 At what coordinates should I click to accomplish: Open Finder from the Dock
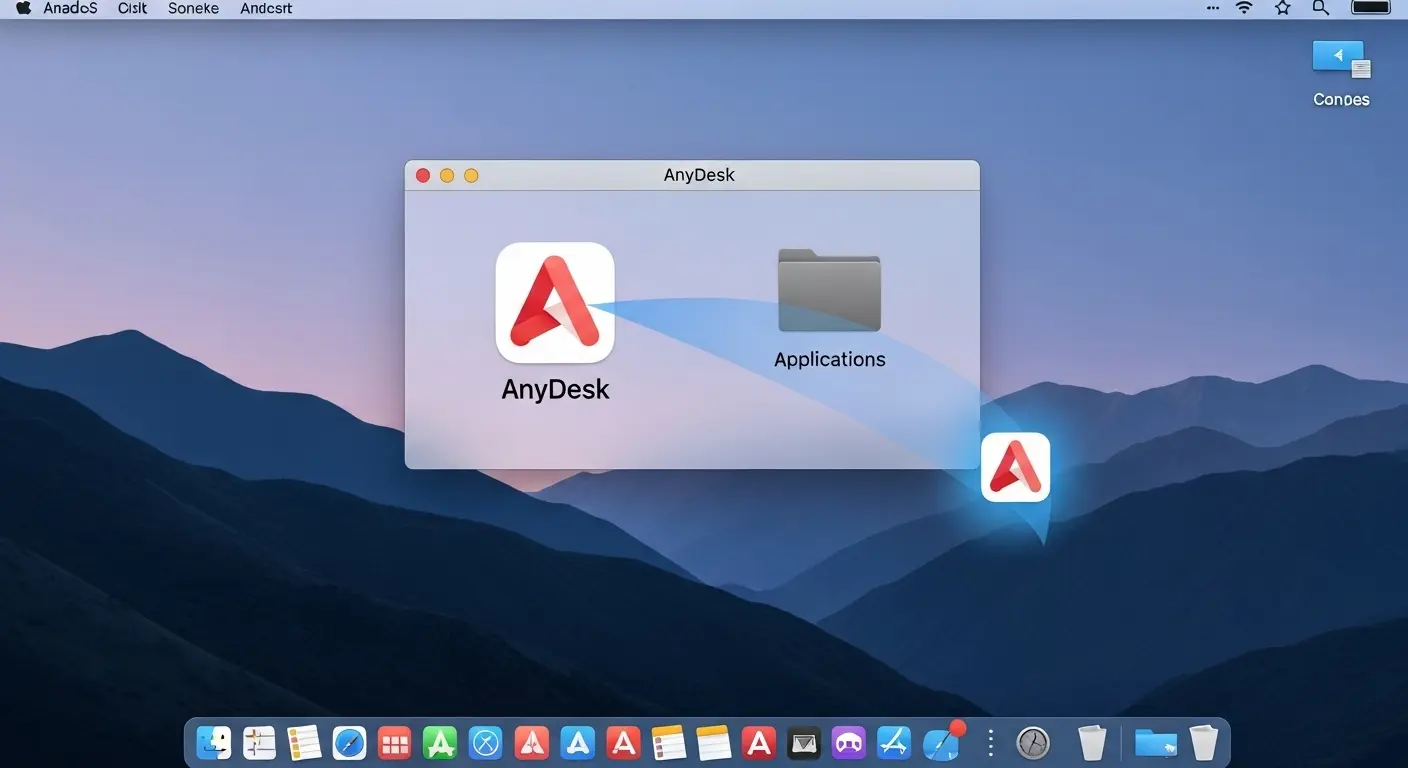(x=214, y=743)
